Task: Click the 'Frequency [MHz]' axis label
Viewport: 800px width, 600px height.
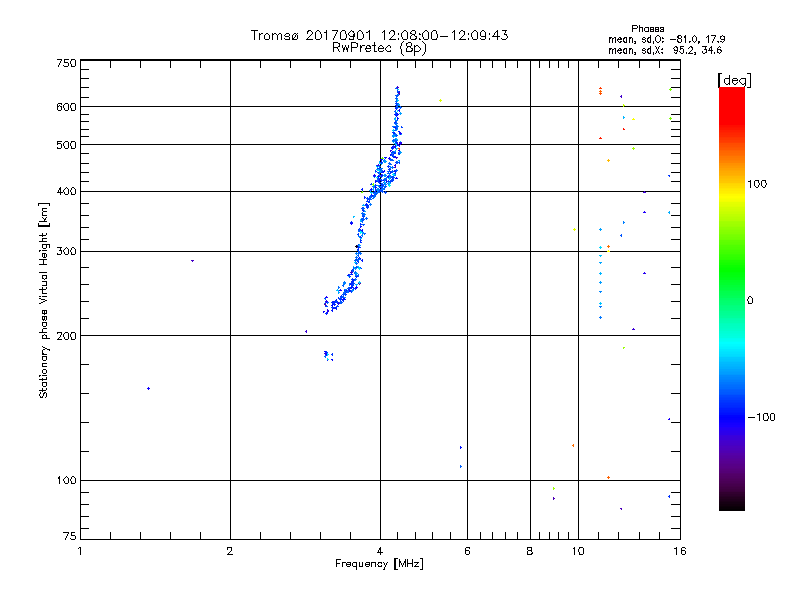Action: [x=379, y=564]
